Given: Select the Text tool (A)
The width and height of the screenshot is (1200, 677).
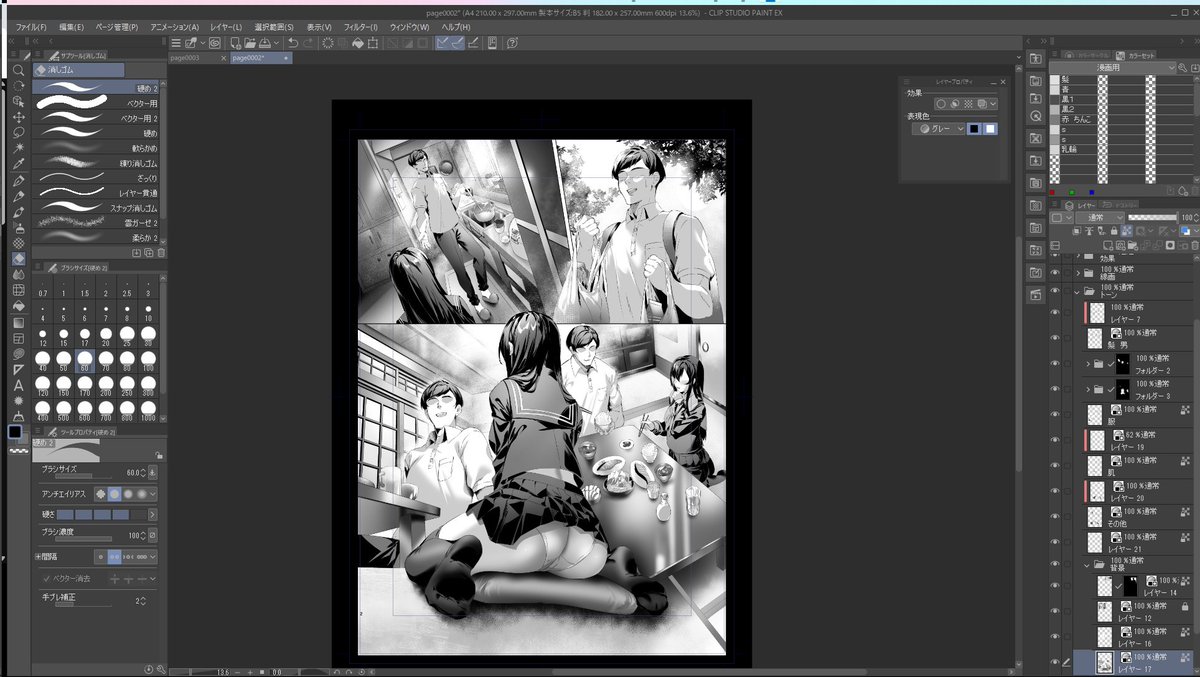Looking at the screenshot, I should (x=18, y=385).
